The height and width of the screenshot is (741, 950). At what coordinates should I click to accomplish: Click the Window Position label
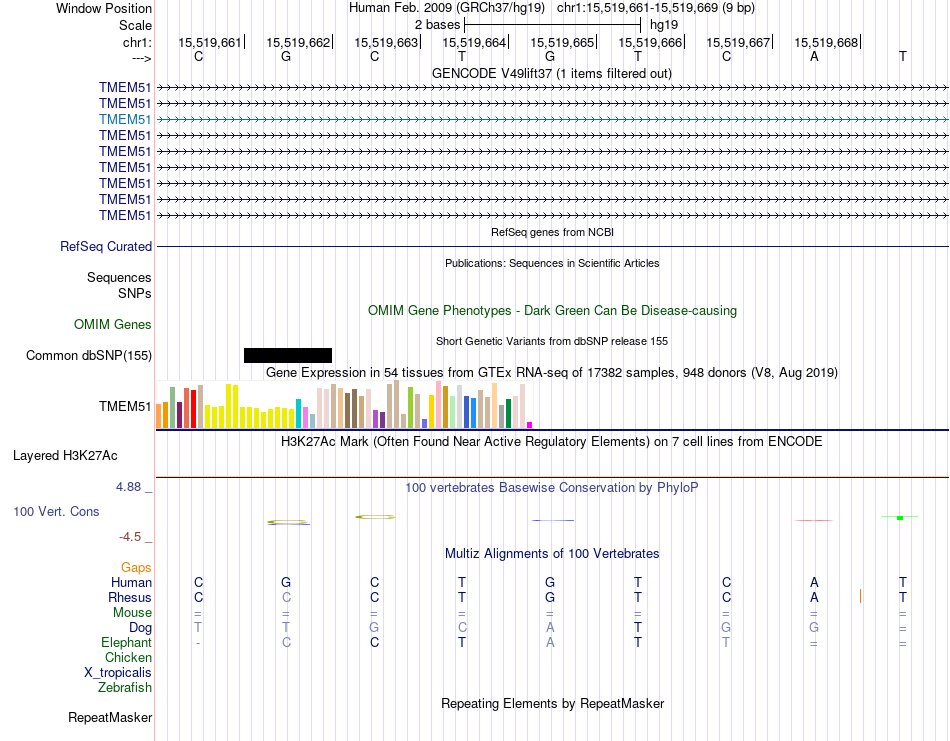[104, 8]
